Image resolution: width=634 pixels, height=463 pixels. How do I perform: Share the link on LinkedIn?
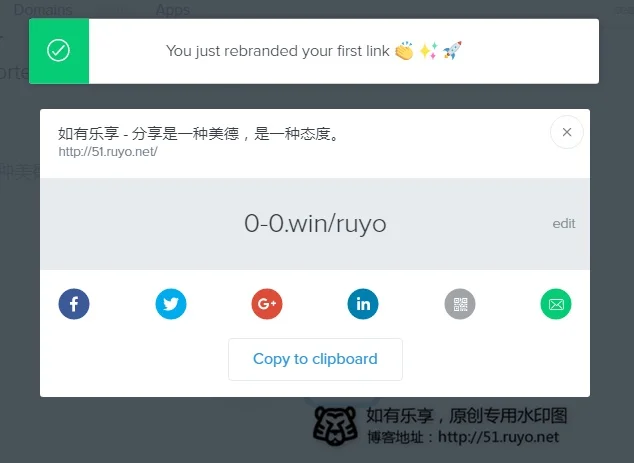[x=363, y=304]
